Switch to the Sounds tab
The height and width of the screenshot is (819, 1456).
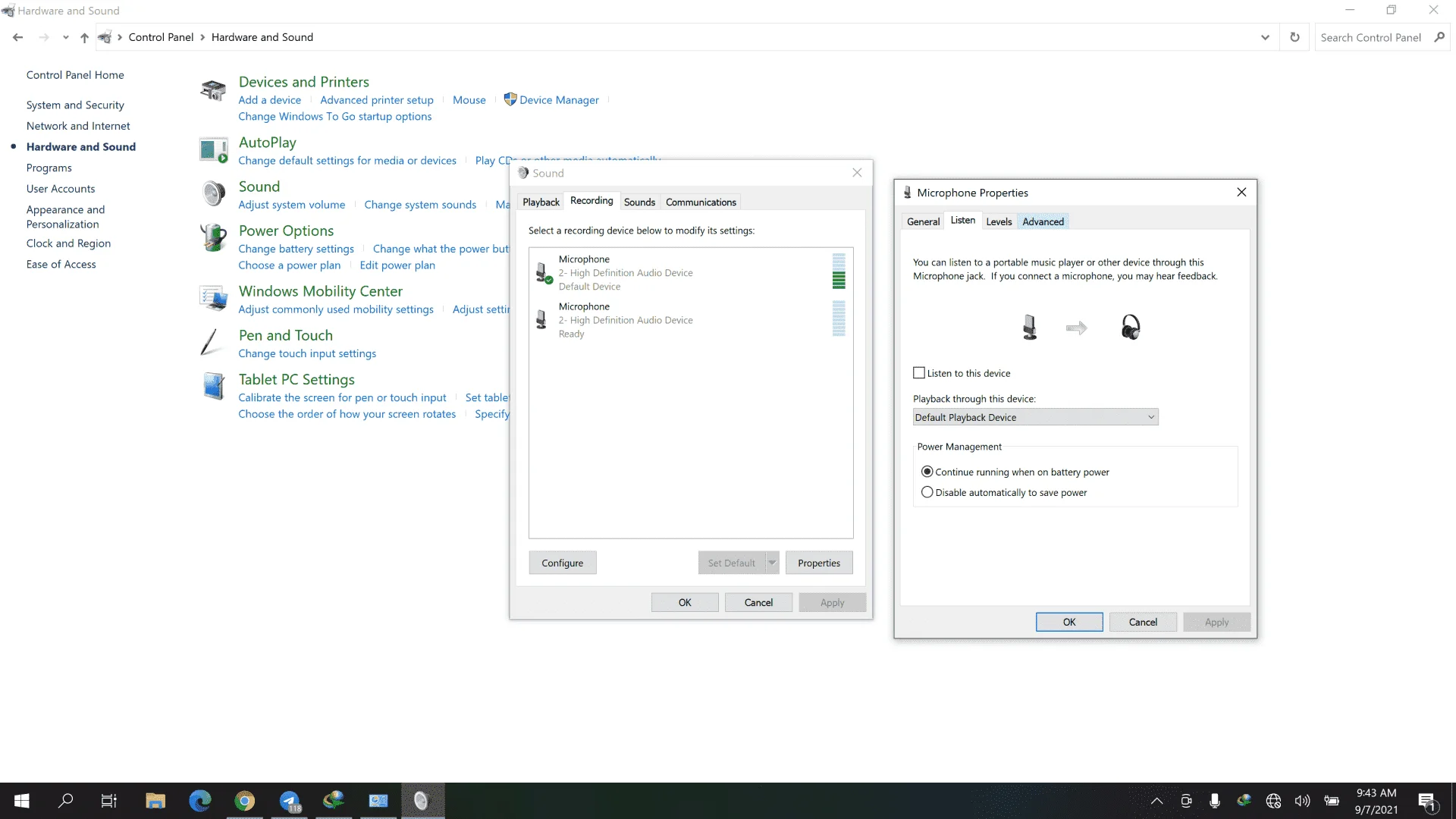[x=639, y=202]
